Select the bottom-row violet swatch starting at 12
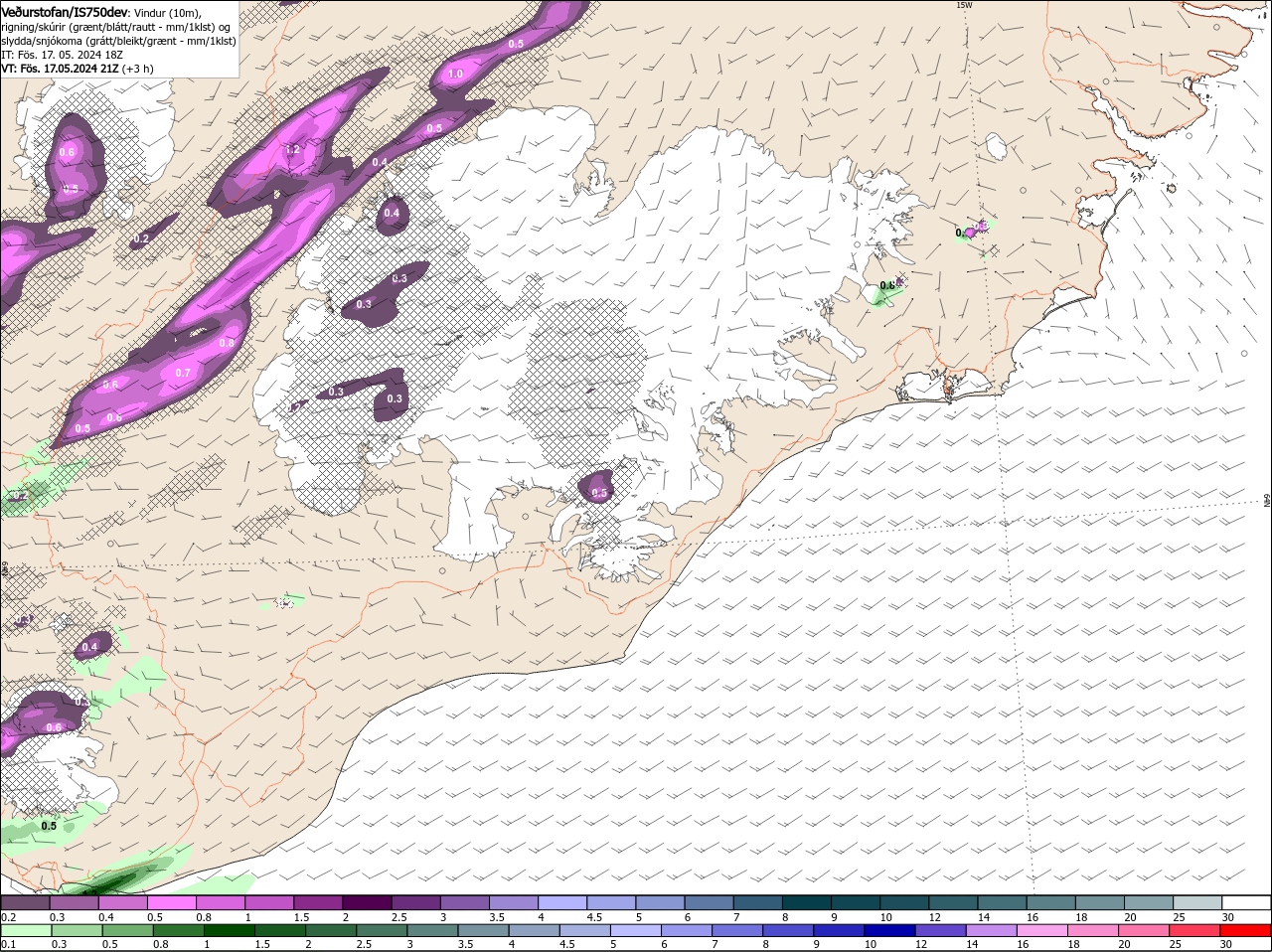 coord(941,931)
